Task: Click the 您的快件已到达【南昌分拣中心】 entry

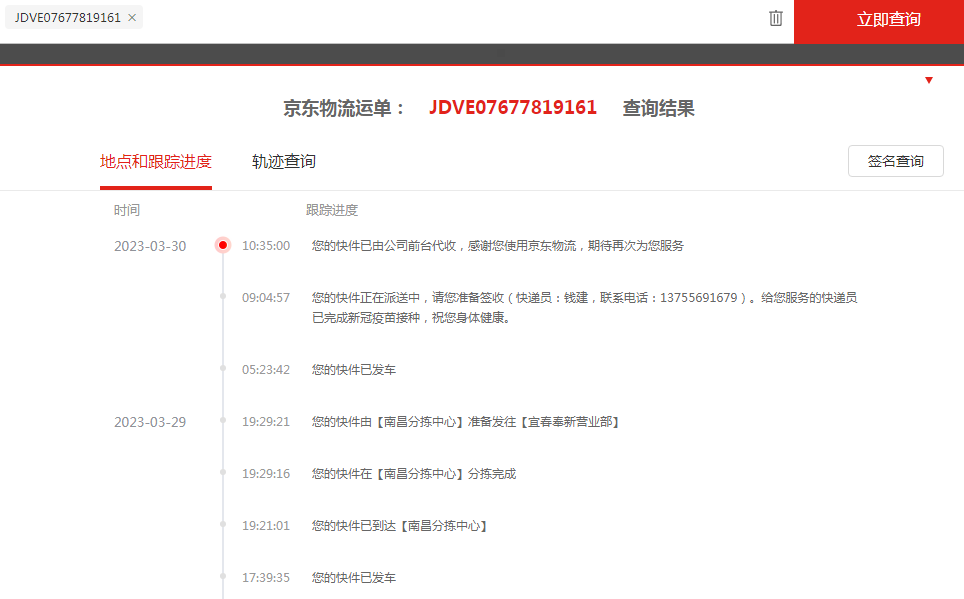Action: click(400, 526)
